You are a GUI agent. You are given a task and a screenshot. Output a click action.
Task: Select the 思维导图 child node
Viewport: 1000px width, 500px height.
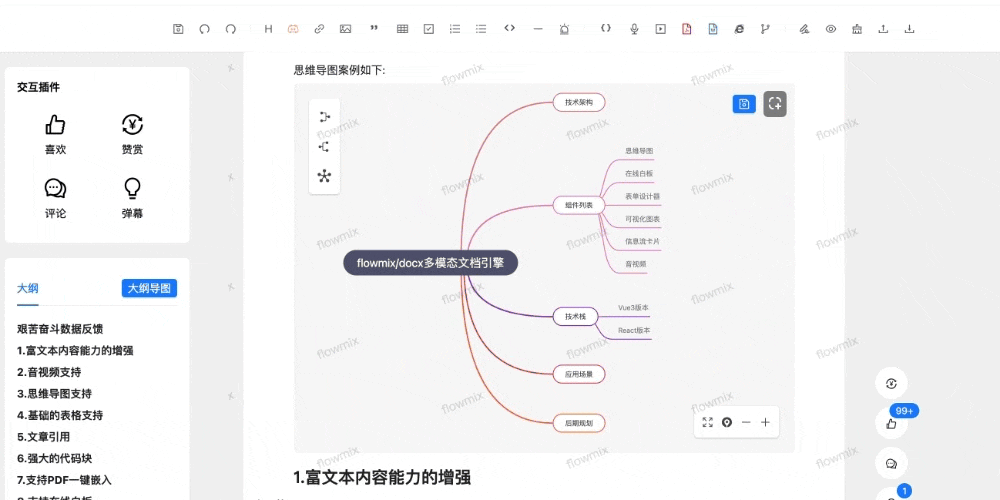639,151
